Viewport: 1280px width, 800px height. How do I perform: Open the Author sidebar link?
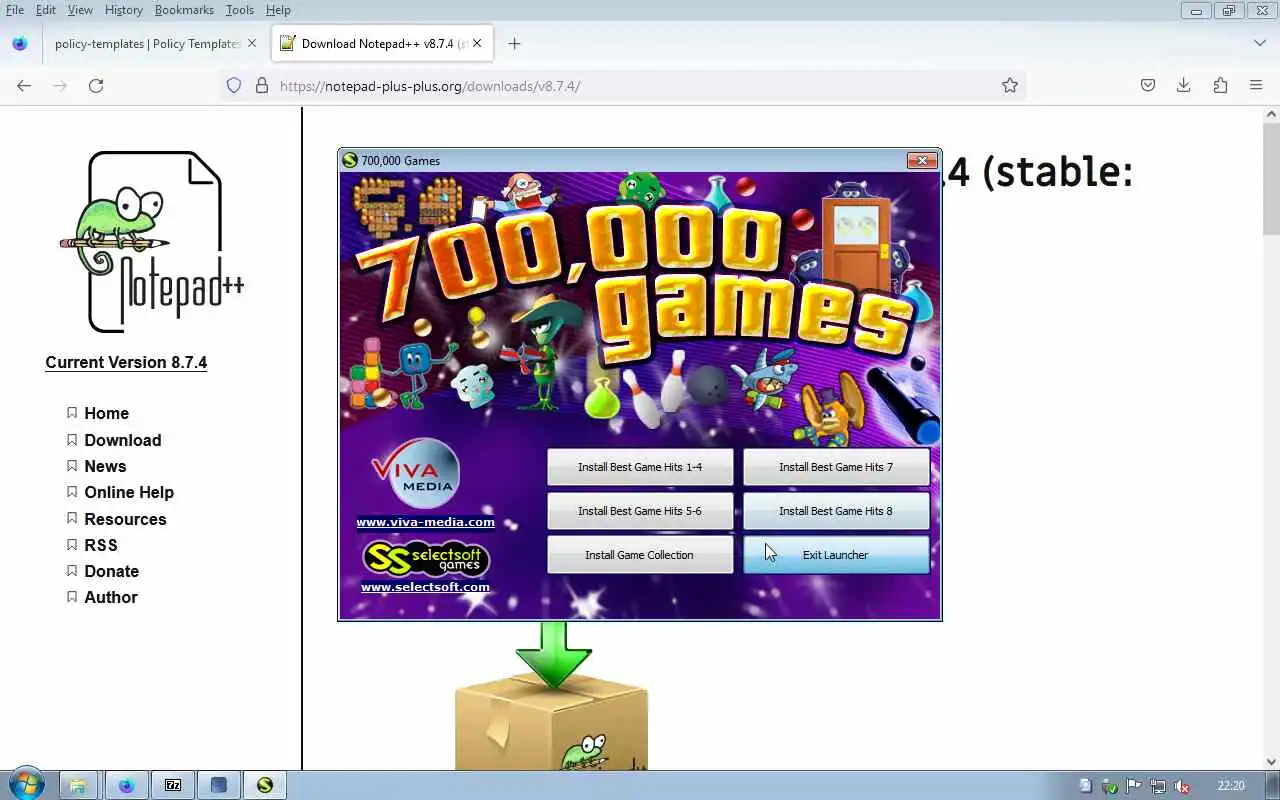111,597
